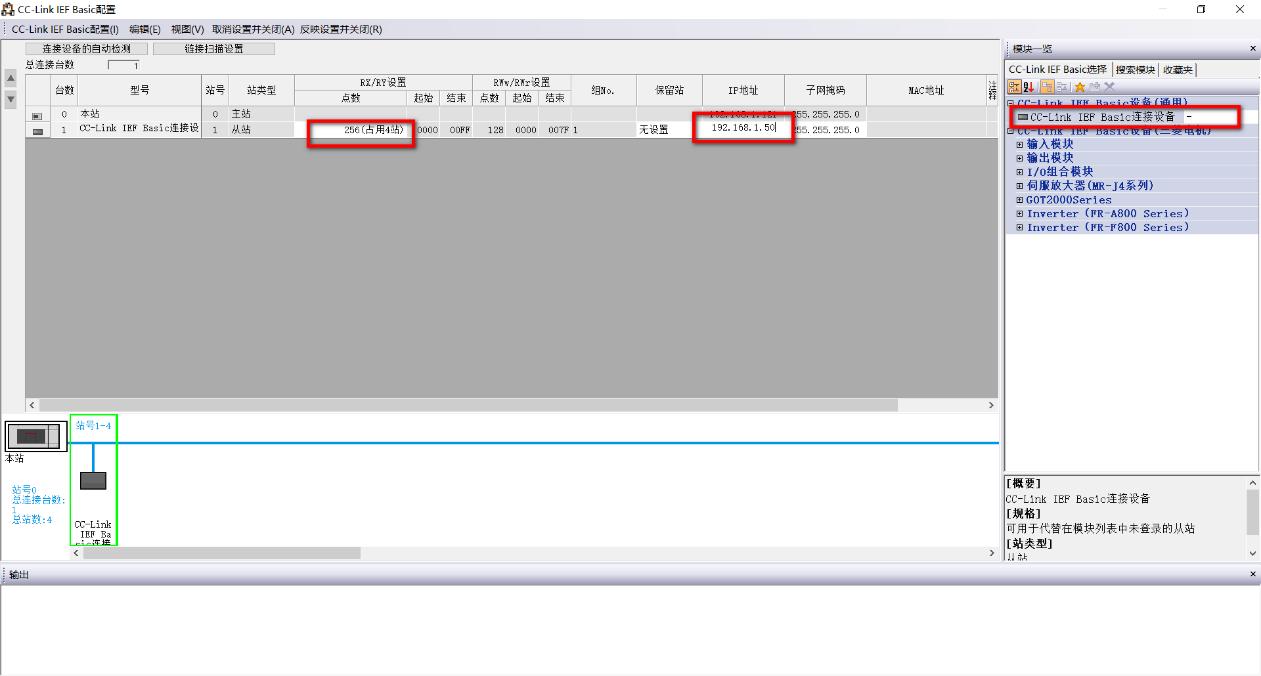Click the 保留站 column header
The width and height of the screenshot is (1261, 676).
coord(669,90)
